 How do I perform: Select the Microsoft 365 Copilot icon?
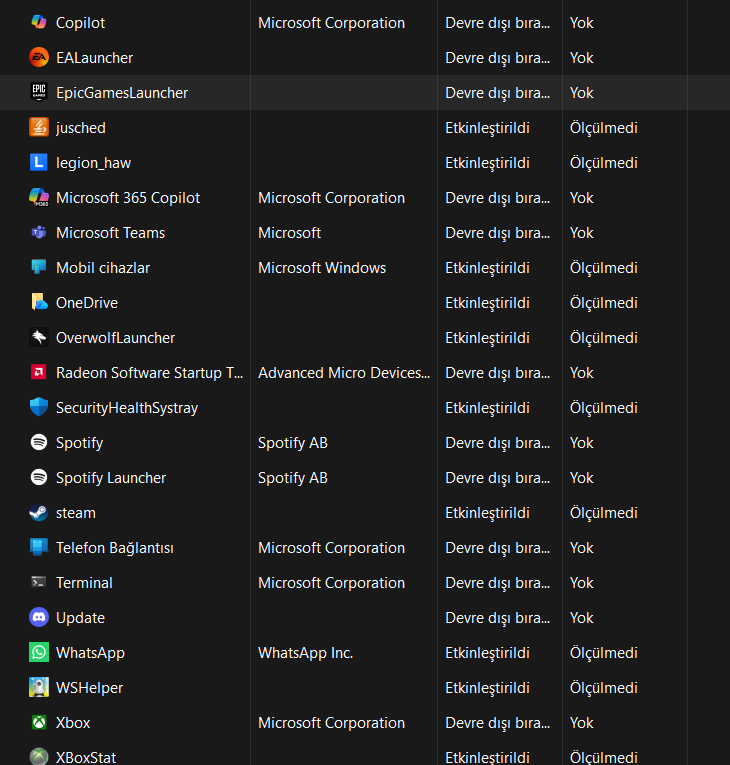pyautogui.click(x=39, y=198)
